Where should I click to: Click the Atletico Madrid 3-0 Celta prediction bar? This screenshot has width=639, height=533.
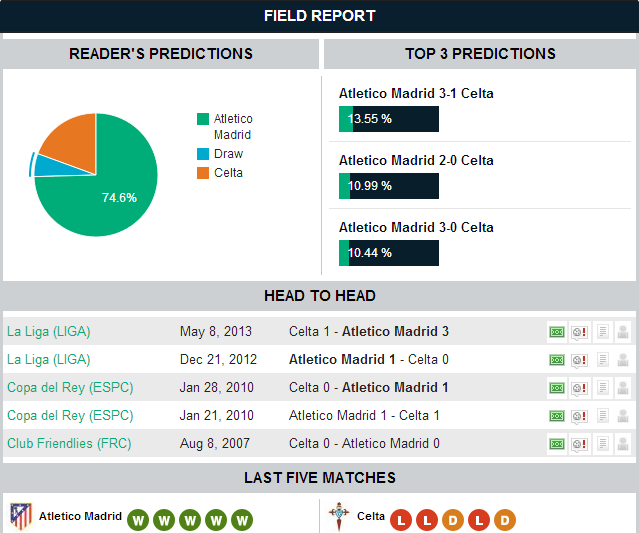point(388,253)
